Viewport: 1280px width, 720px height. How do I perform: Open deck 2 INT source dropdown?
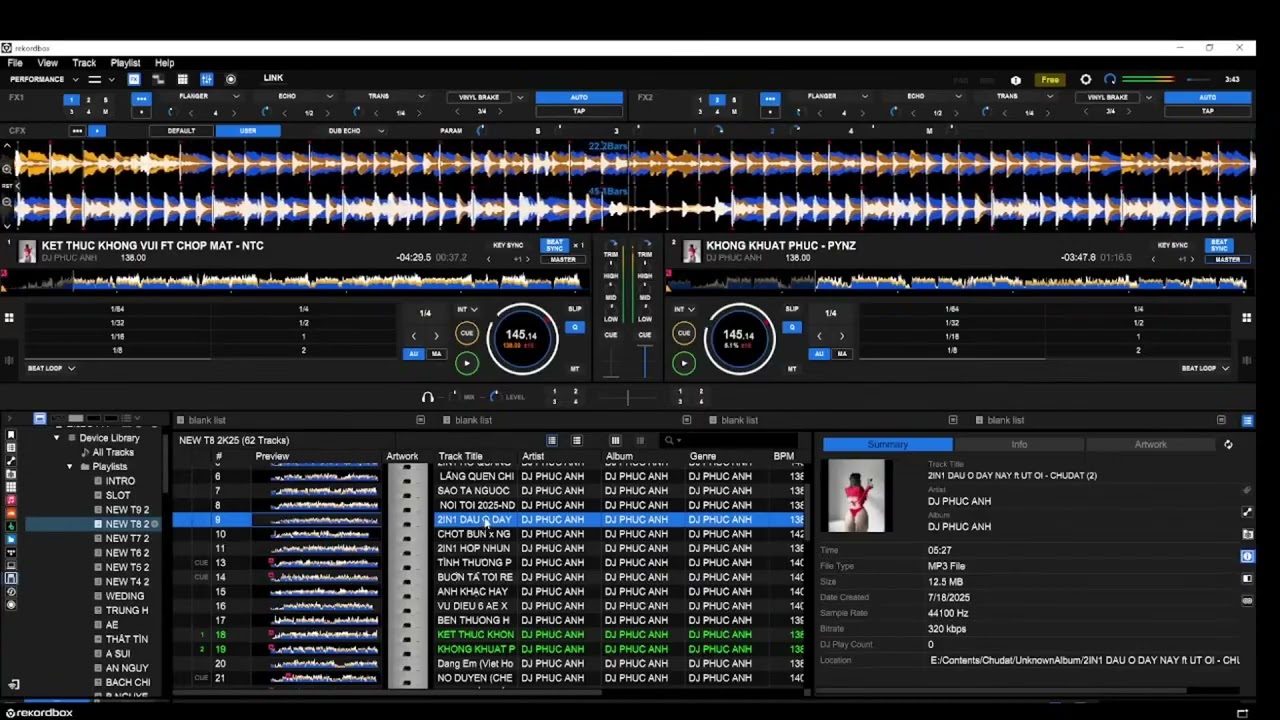click(684, 310)
